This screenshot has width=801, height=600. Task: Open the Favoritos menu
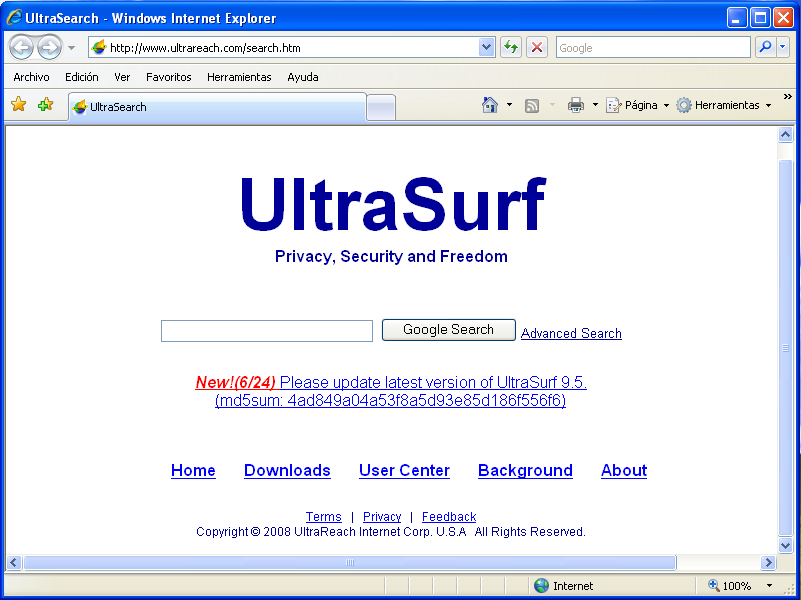click(169, 77)
